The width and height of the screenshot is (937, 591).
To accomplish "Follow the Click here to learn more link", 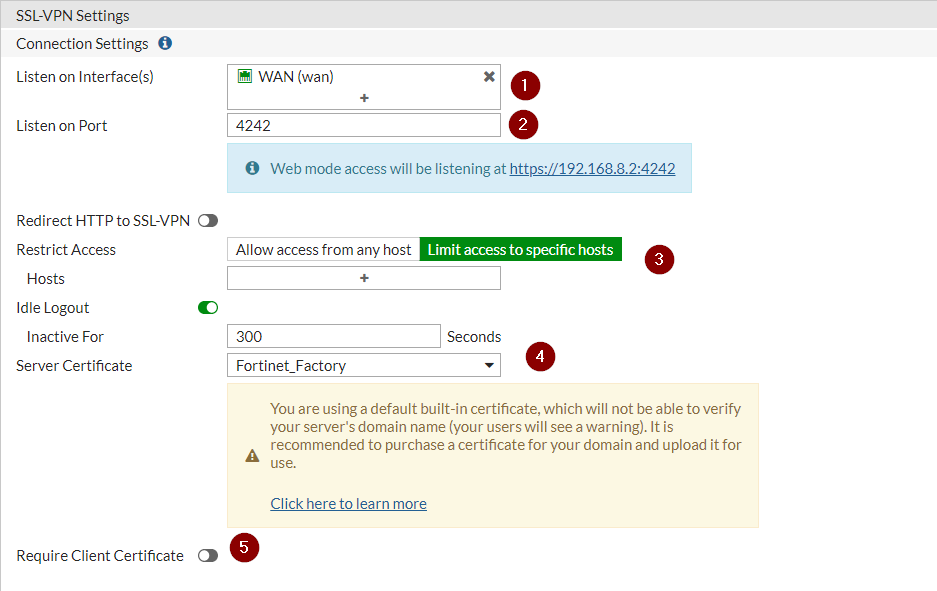I will click(x=348, y=504).
